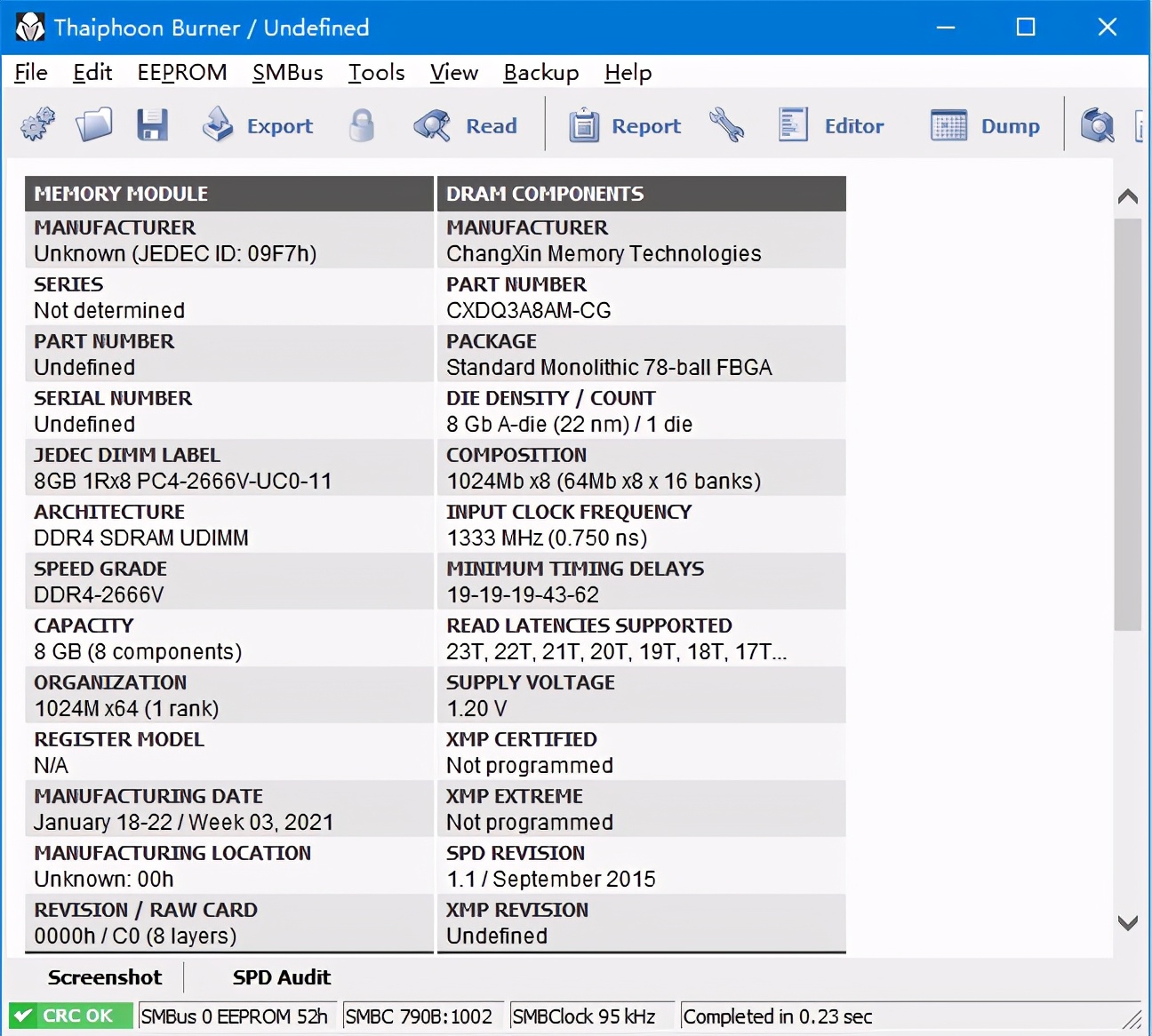Click the CRC OK status indicator
Screen dimensions: 1152x1036
[x=70, y=1016]
